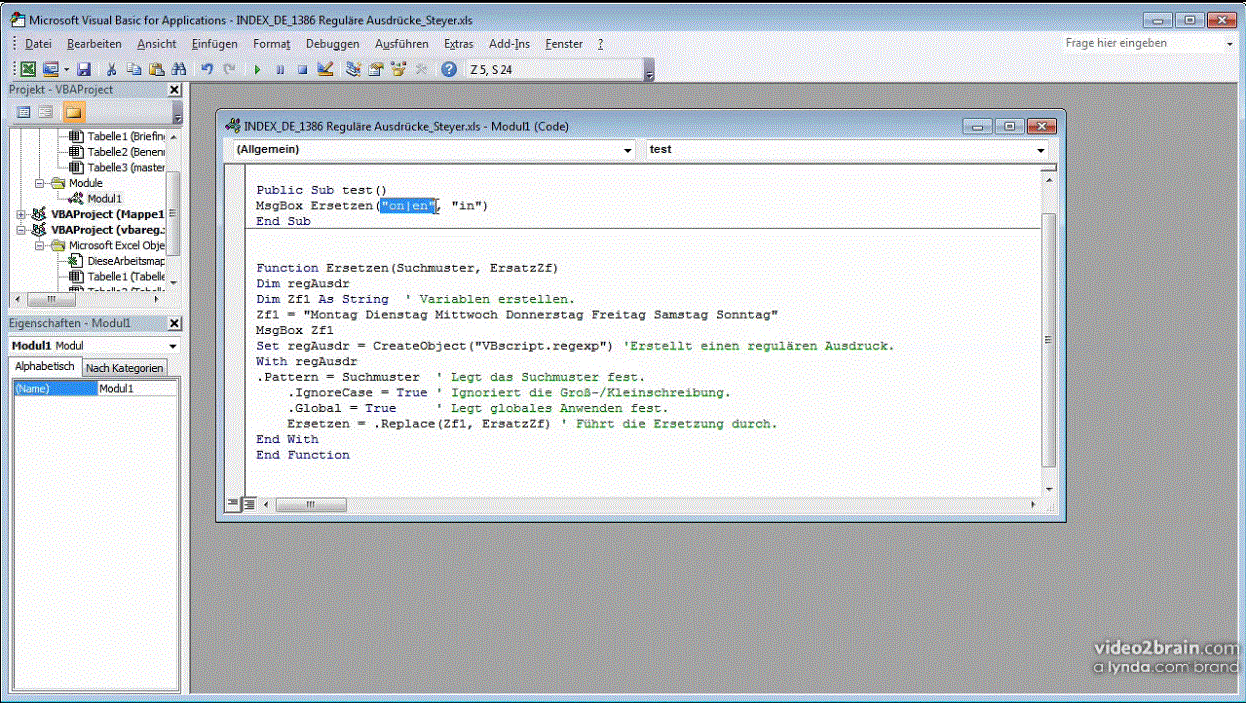Screen dimensions: 1246x703
Task: Switch to Full Module View in code window
Action: [249, 504]
